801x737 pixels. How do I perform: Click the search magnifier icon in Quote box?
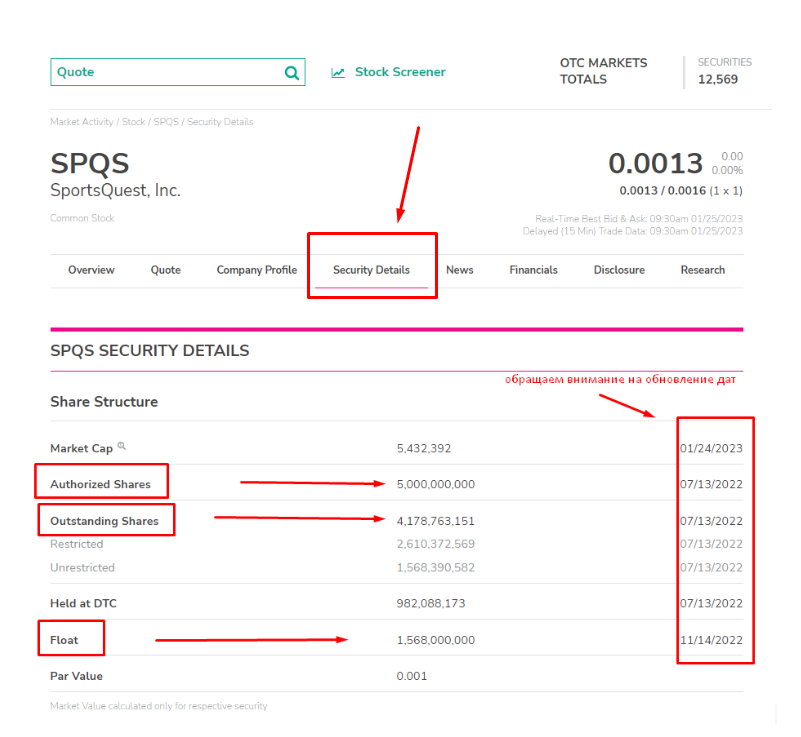[292, 73]
